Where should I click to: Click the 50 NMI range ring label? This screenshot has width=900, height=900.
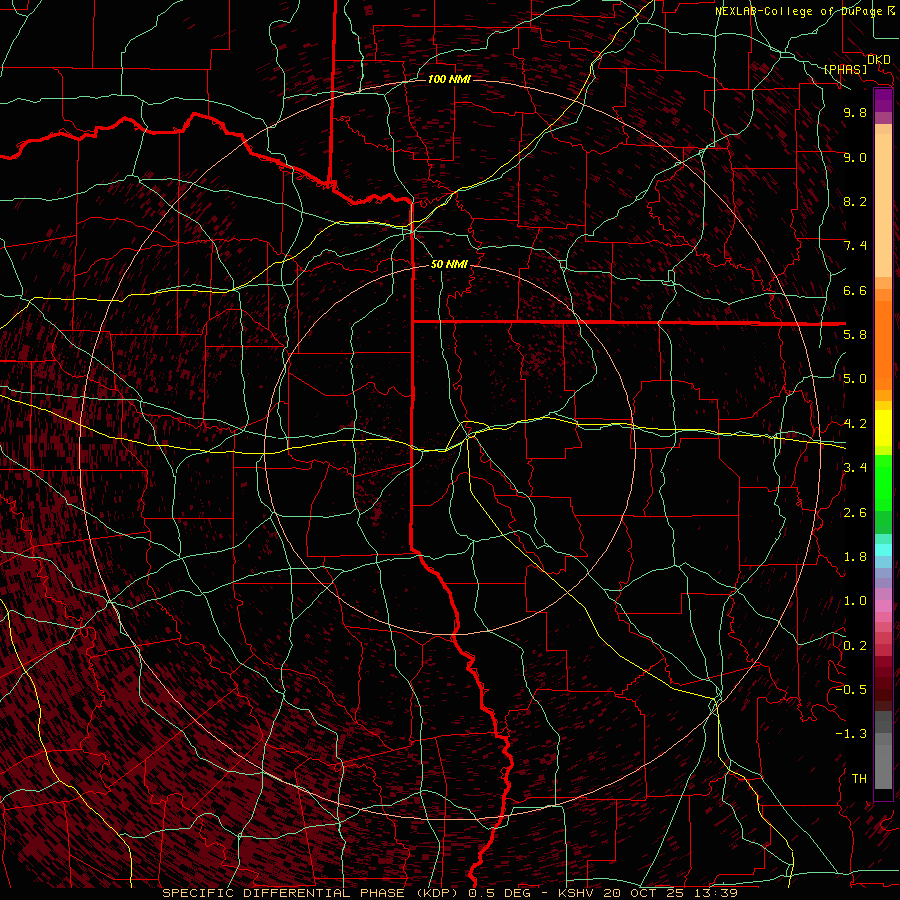[449, 265]
